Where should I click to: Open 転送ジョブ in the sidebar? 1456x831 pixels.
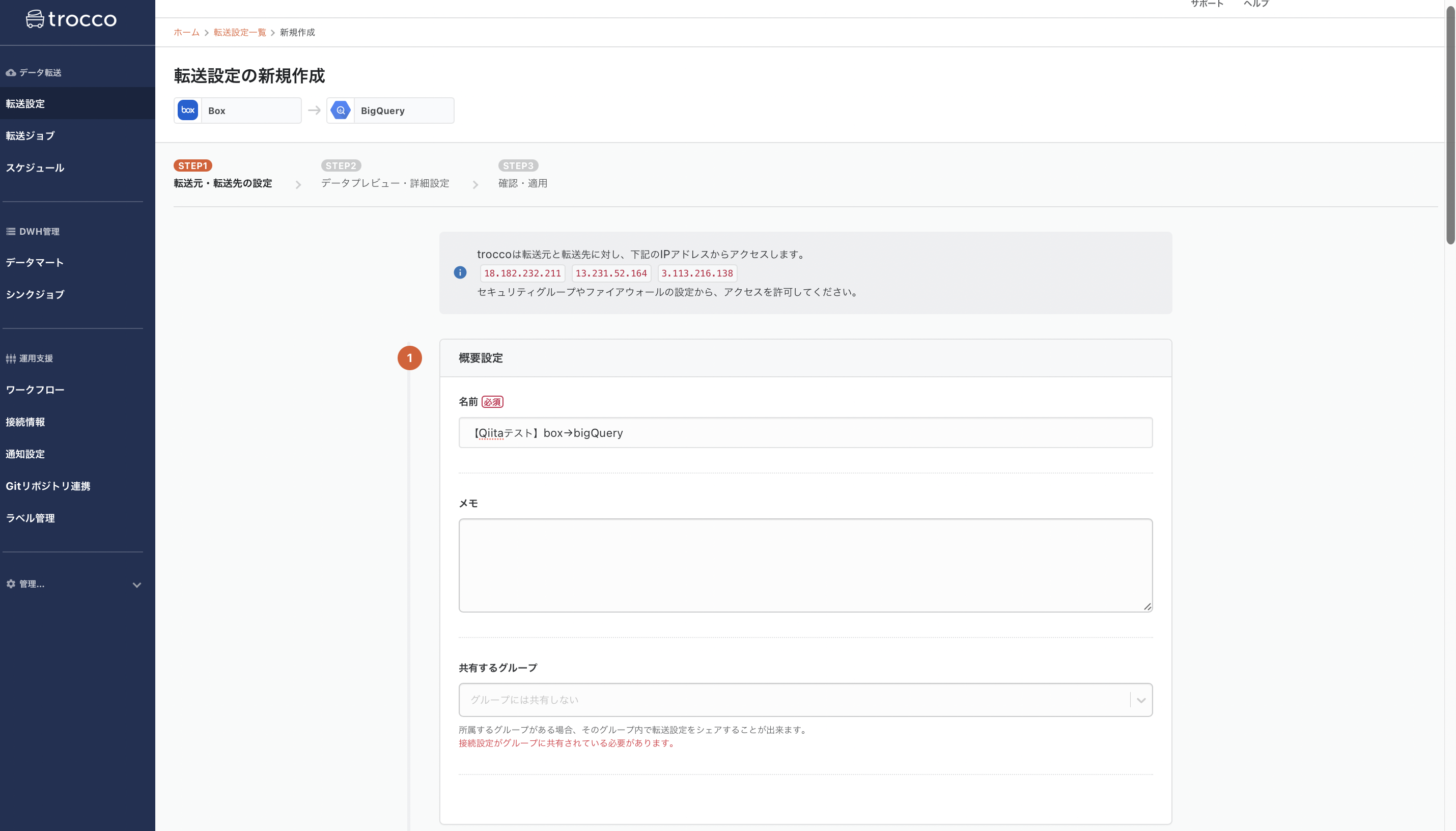(77, 136)
